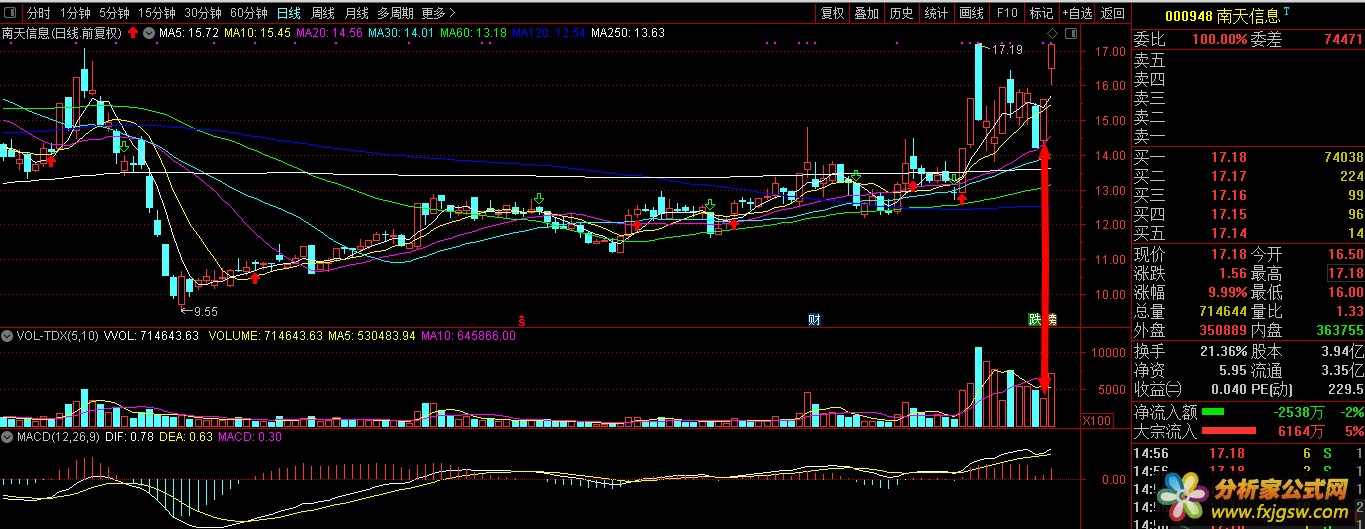Image resolution: width=1365 pixels, height=529 pixels.
Task: Click the panel layout icon at top-left
Action: click(10, 13)
